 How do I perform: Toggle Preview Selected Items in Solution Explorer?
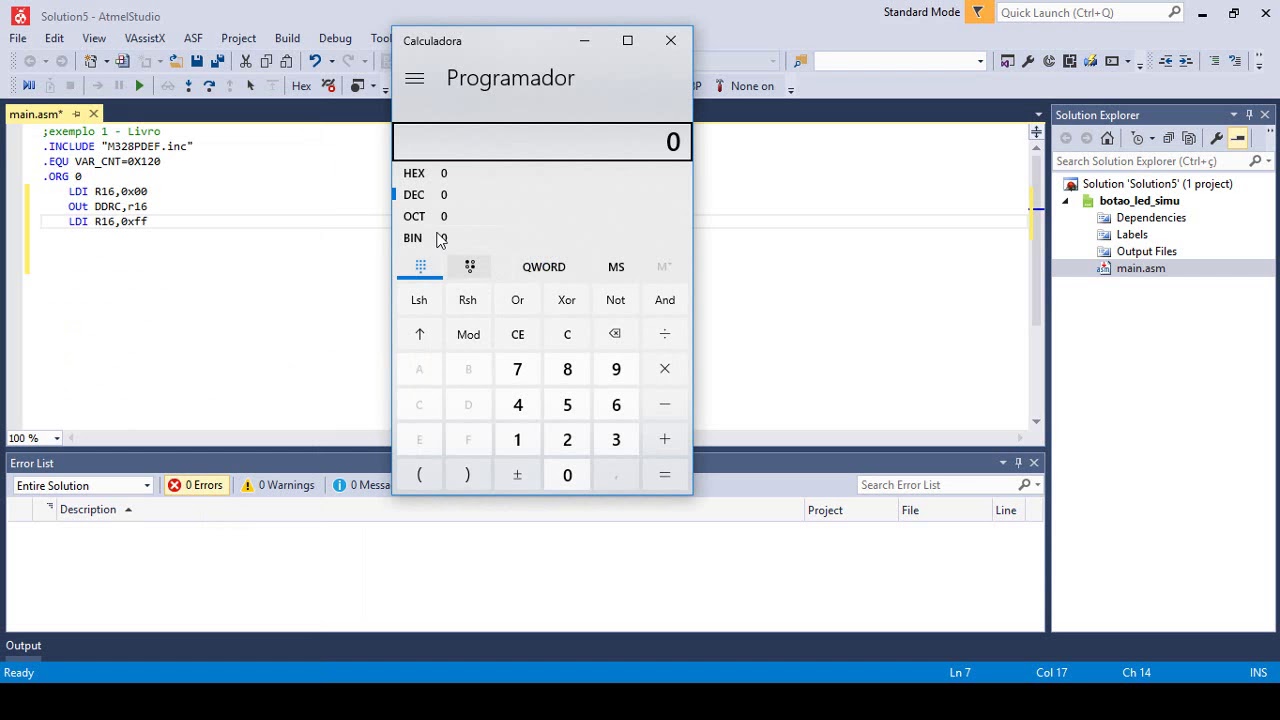click(x=1238, y=138)
